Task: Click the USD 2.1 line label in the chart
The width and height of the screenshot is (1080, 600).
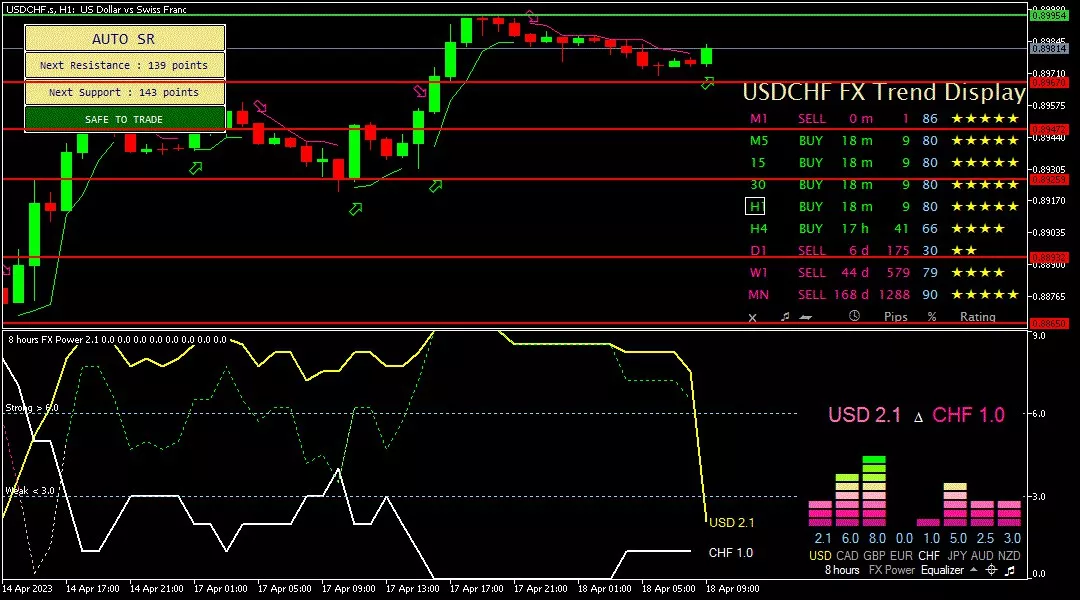Action: (731, 522)
